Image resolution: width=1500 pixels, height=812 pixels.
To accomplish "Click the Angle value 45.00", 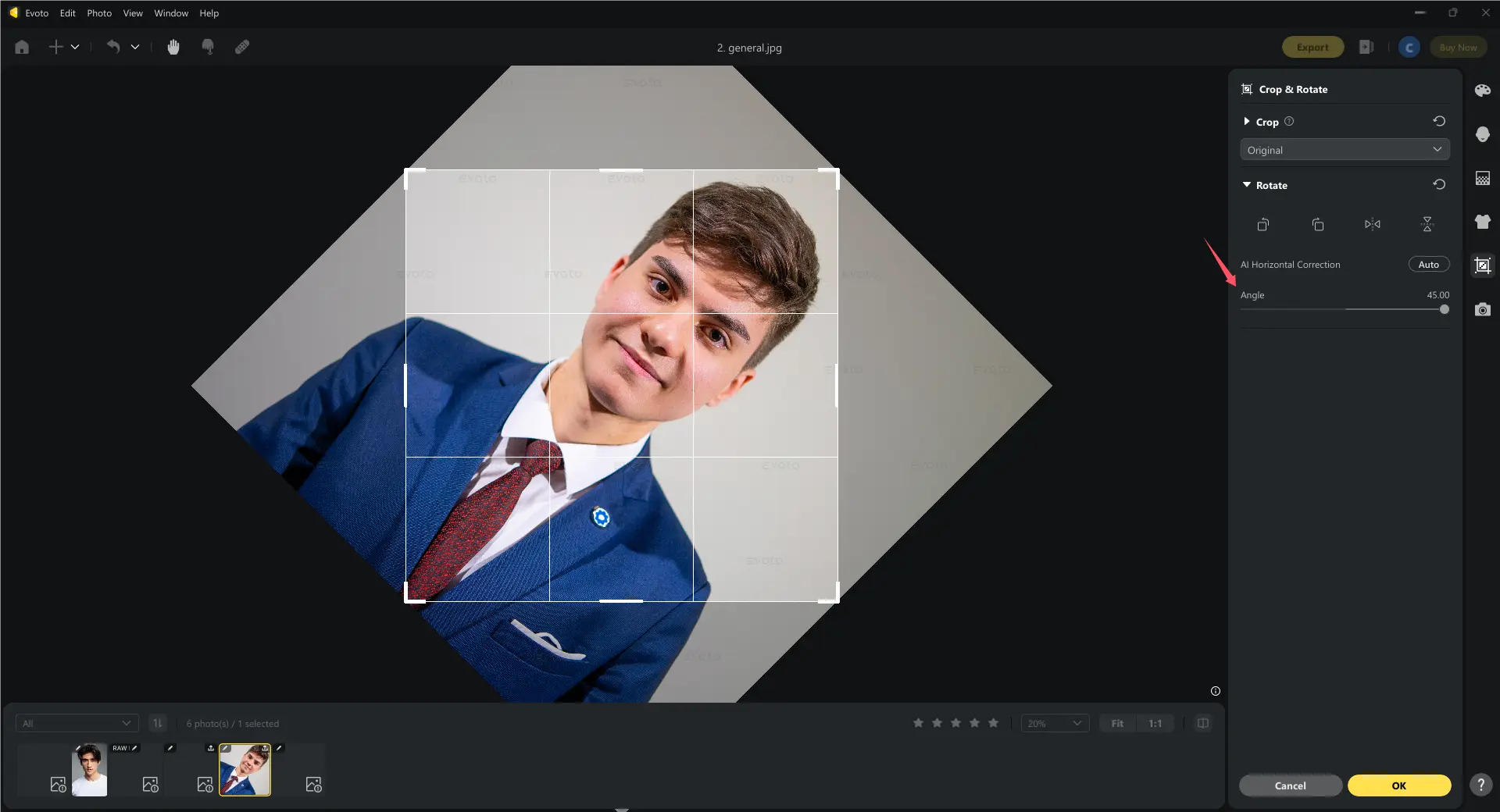I will [1437, 295].
